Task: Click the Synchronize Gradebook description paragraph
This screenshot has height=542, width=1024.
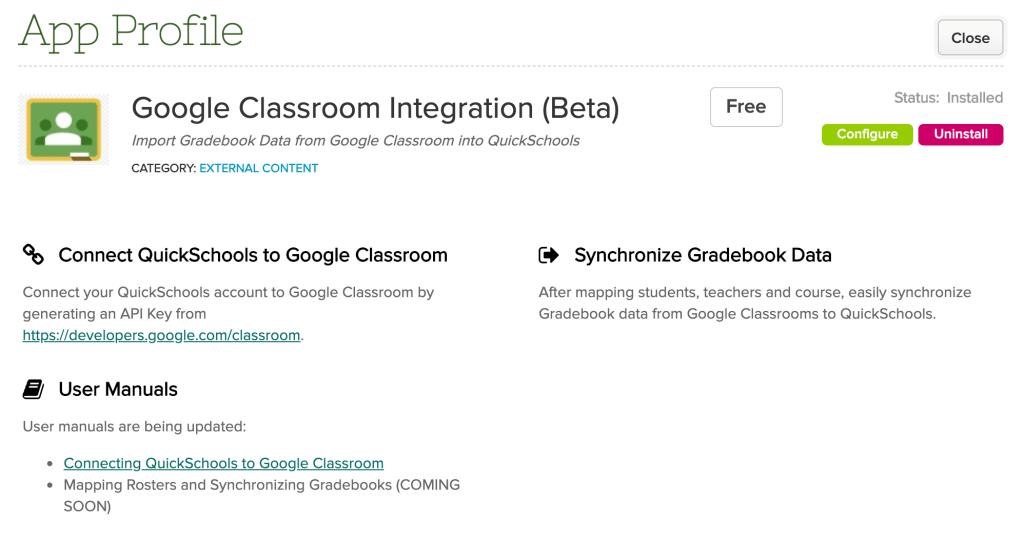Action: [x=754, y=303]
